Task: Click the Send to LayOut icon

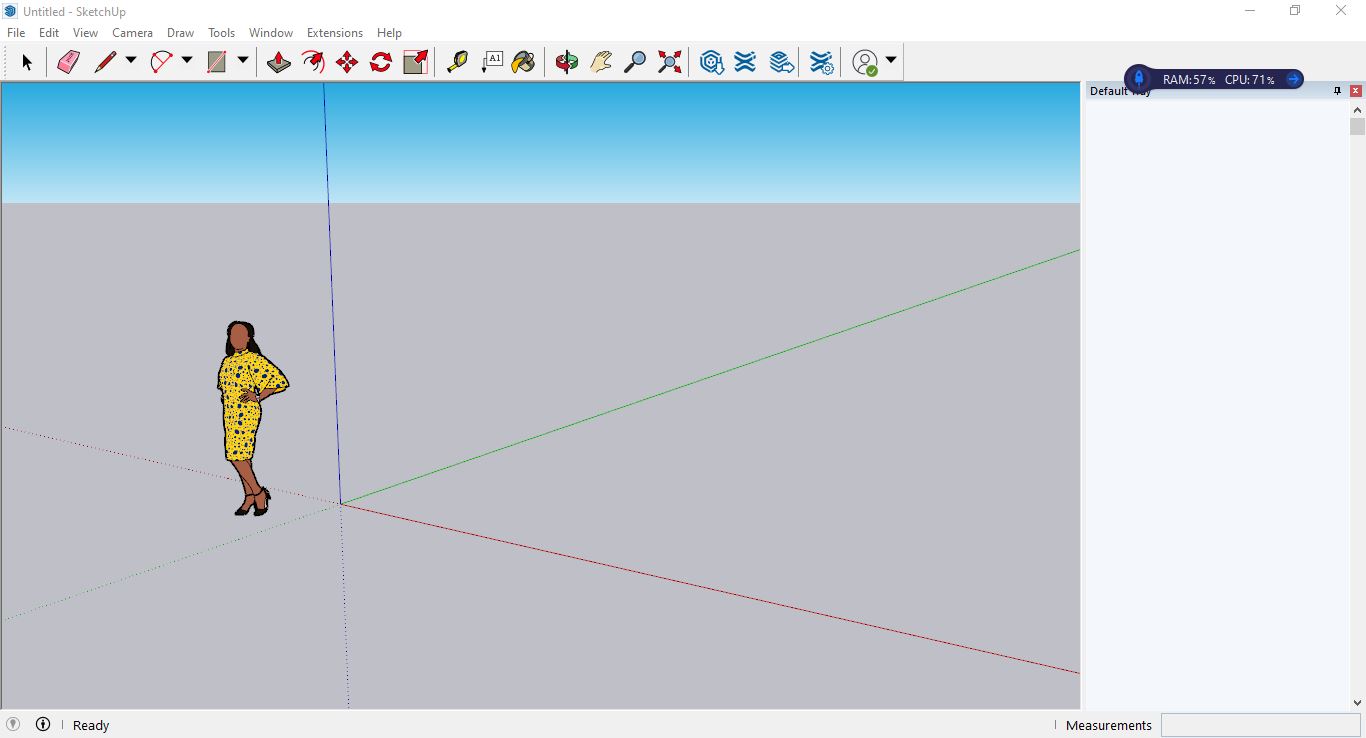Action: point(781,62)
